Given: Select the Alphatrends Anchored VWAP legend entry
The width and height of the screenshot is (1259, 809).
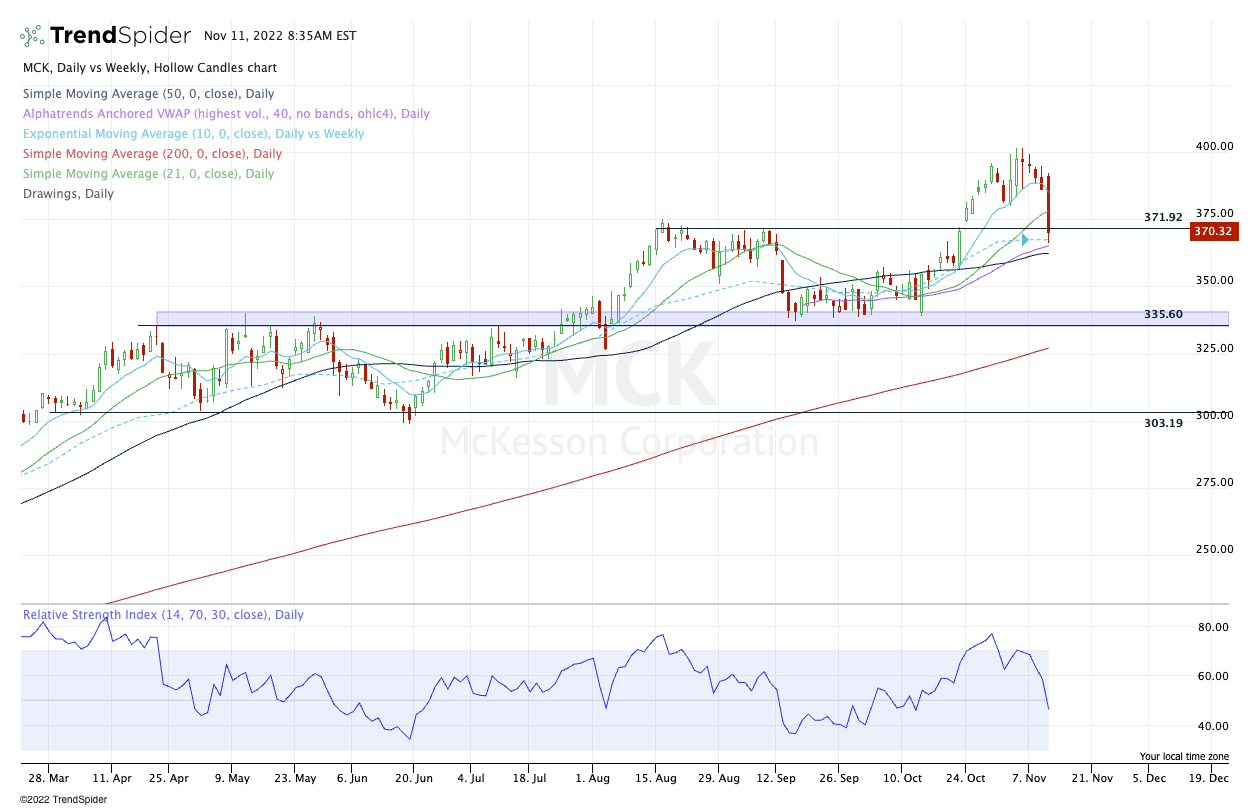Looking at the screenshot, I should 226,114.
